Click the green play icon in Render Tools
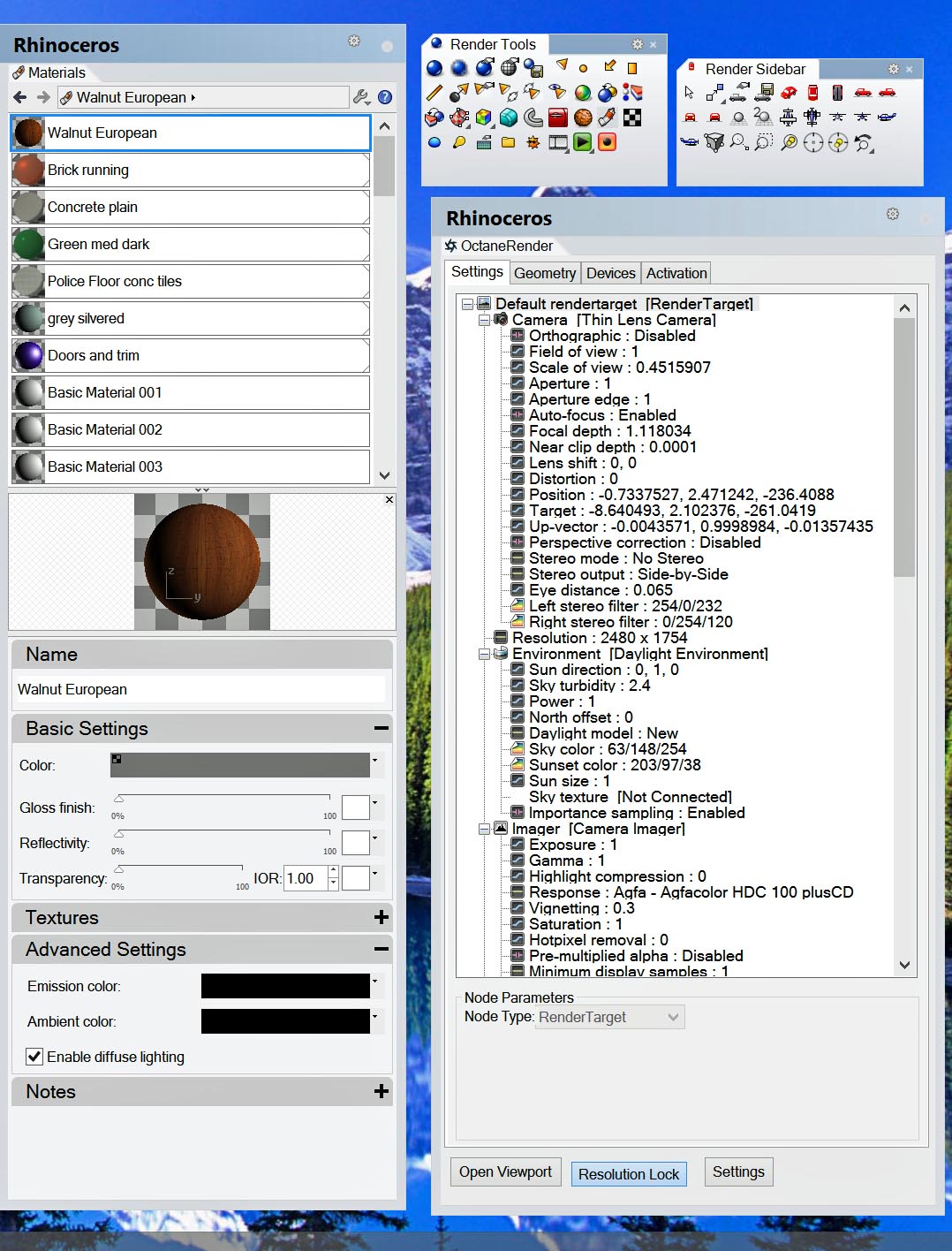The image size is (952, 1251). (583, 141)
